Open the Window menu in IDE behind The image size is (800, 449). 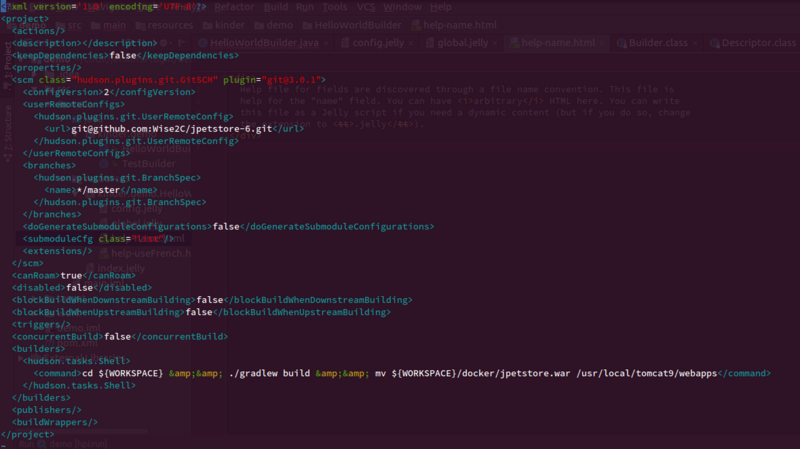(402, 7)
